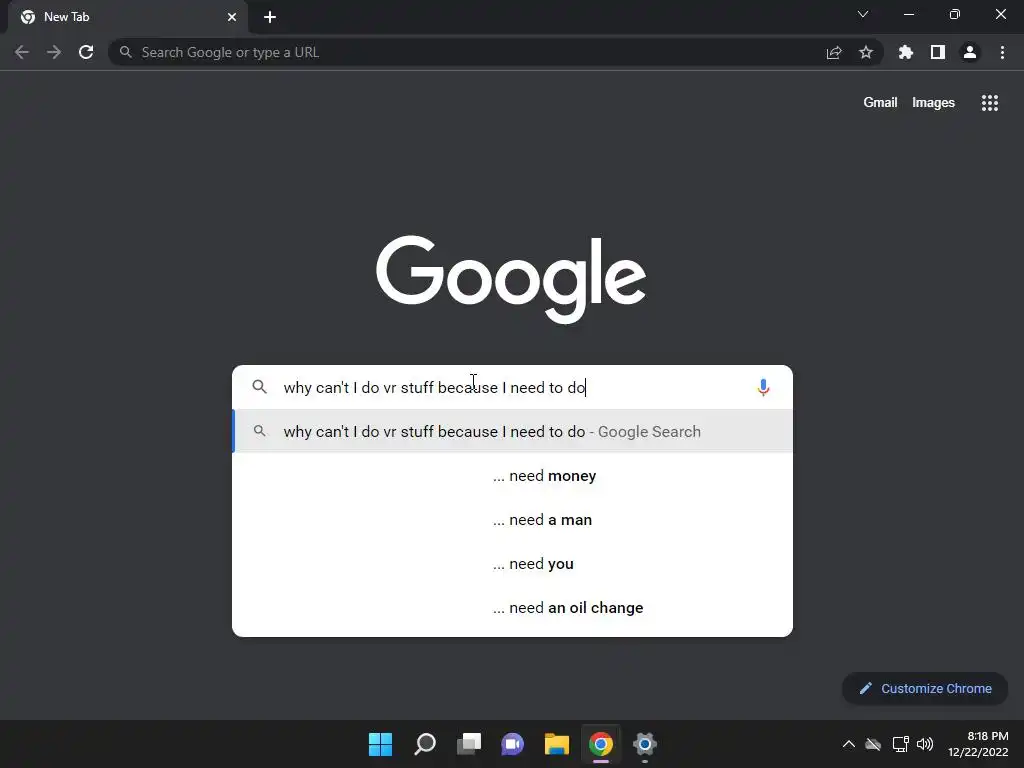Screen dimensions: 1024x768
Task: Click the Chrome icon on New Tab tab
Action: (x=28, y=17)
